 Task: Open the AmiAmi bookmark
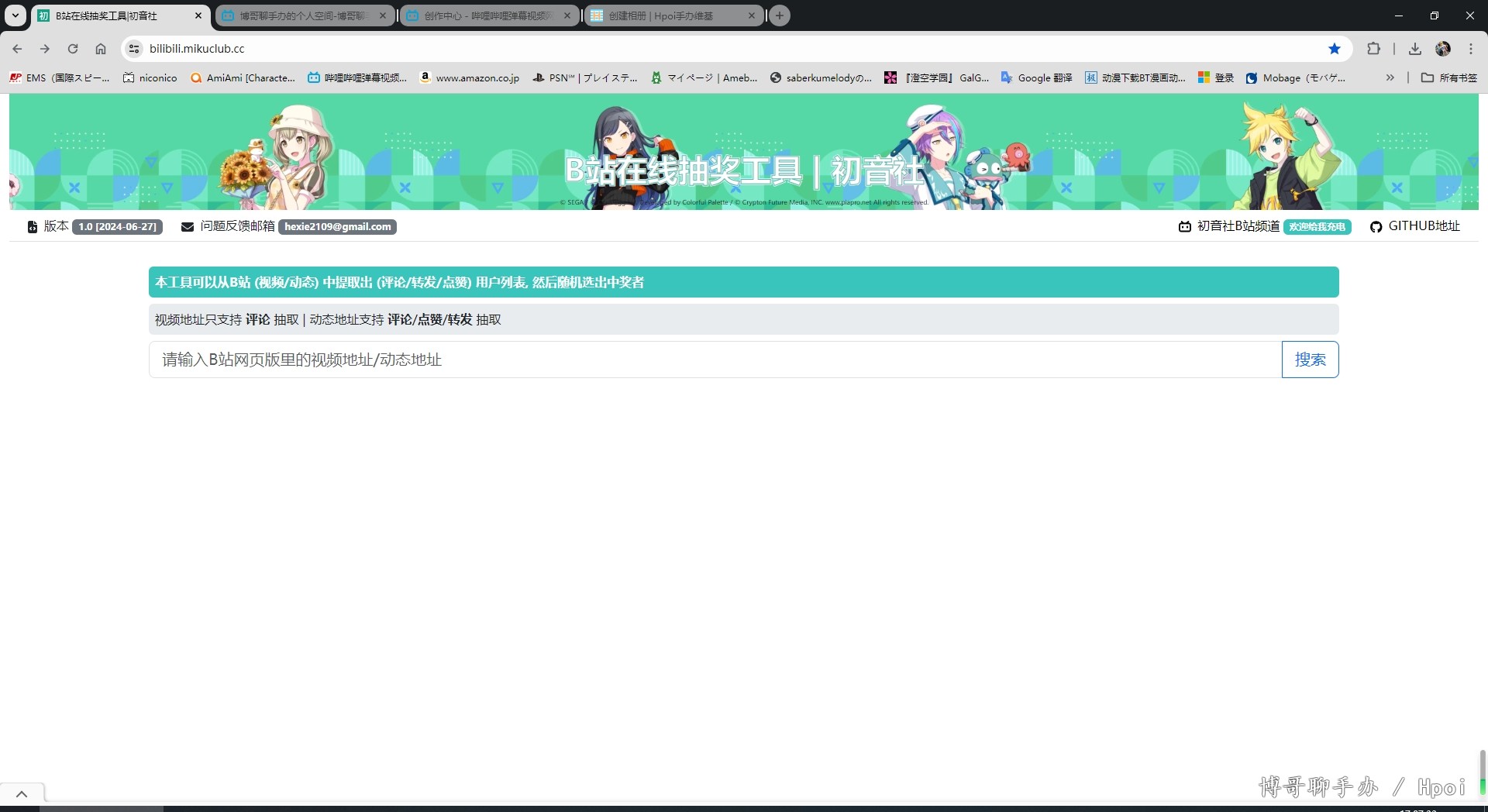[x=243, y=77]
